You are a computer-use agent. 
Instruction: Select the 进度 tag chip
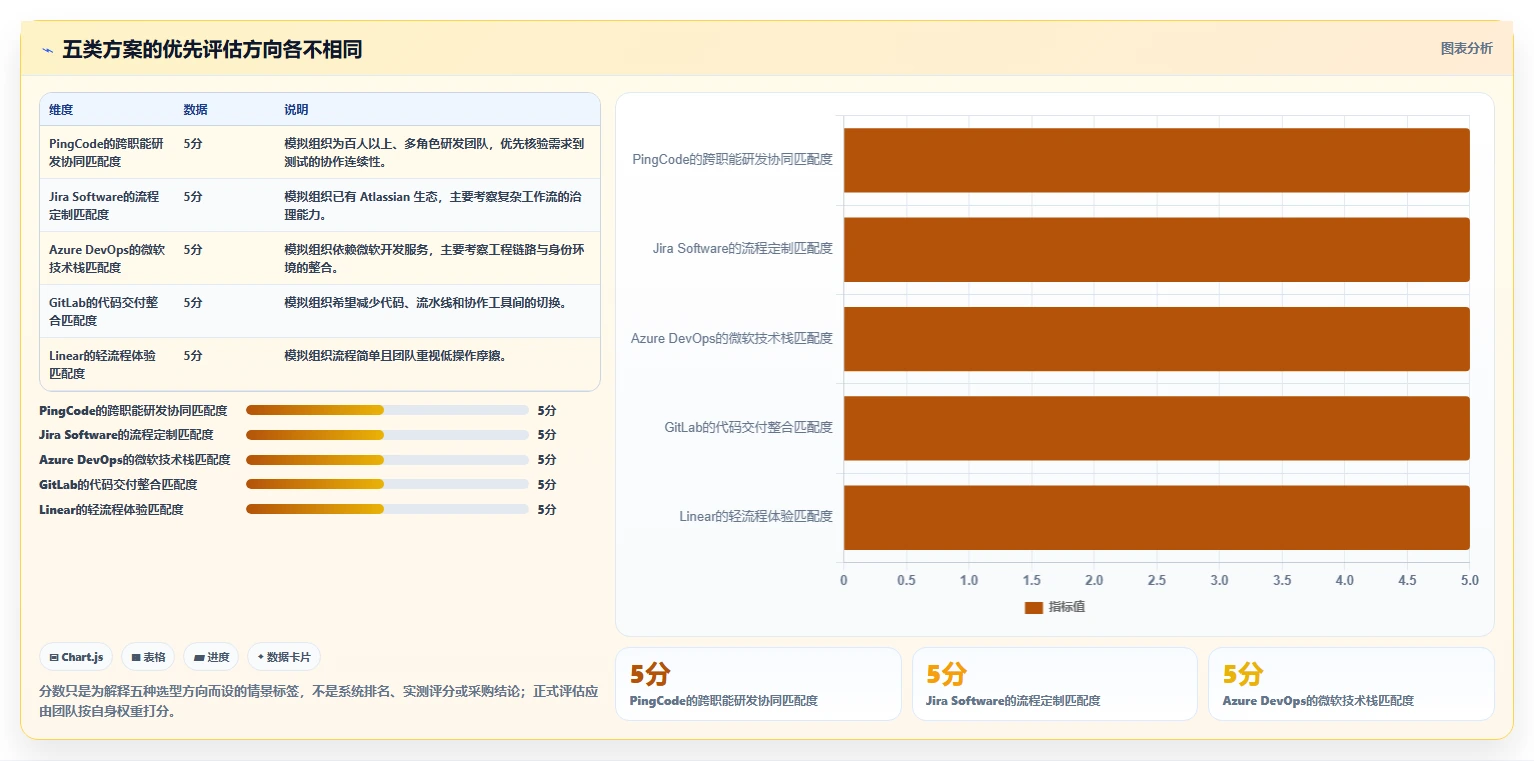coord(211,657)
